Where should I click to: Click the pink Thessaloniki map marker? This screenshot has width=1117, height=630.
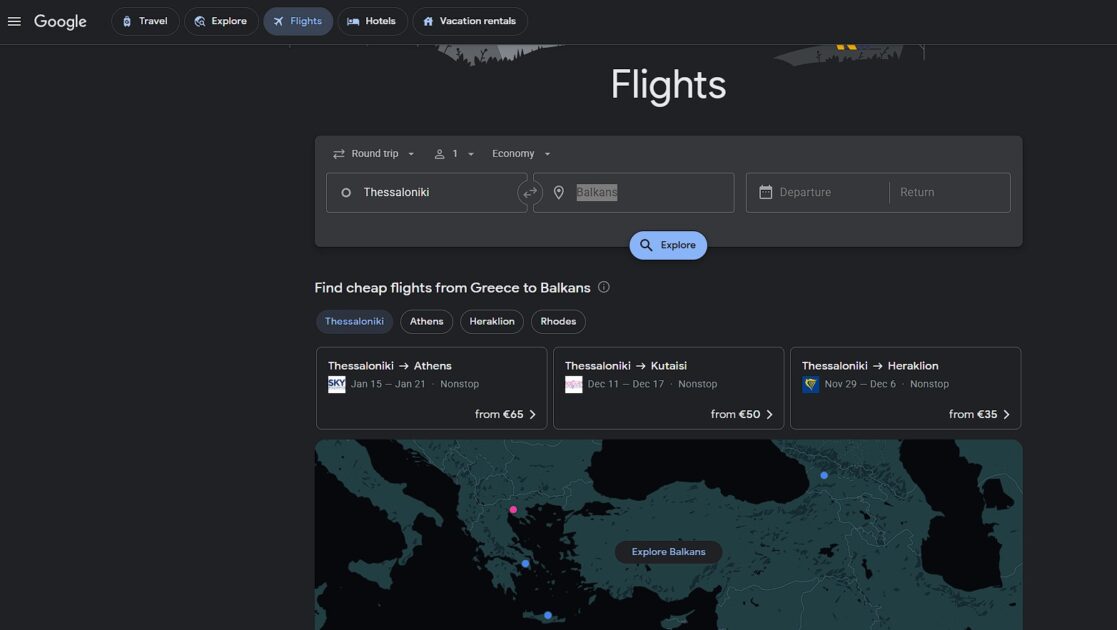tap(513, 510)
